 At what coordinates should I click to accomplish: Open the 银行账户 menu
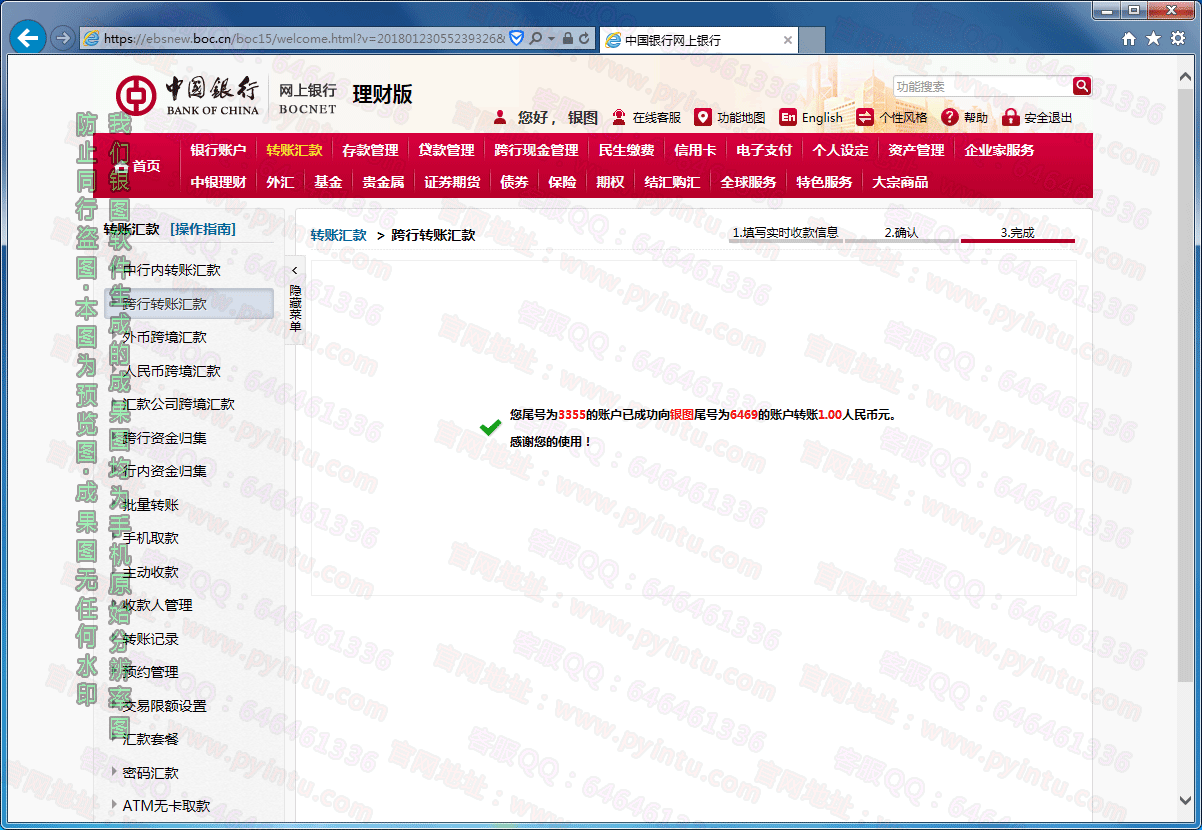218,150
